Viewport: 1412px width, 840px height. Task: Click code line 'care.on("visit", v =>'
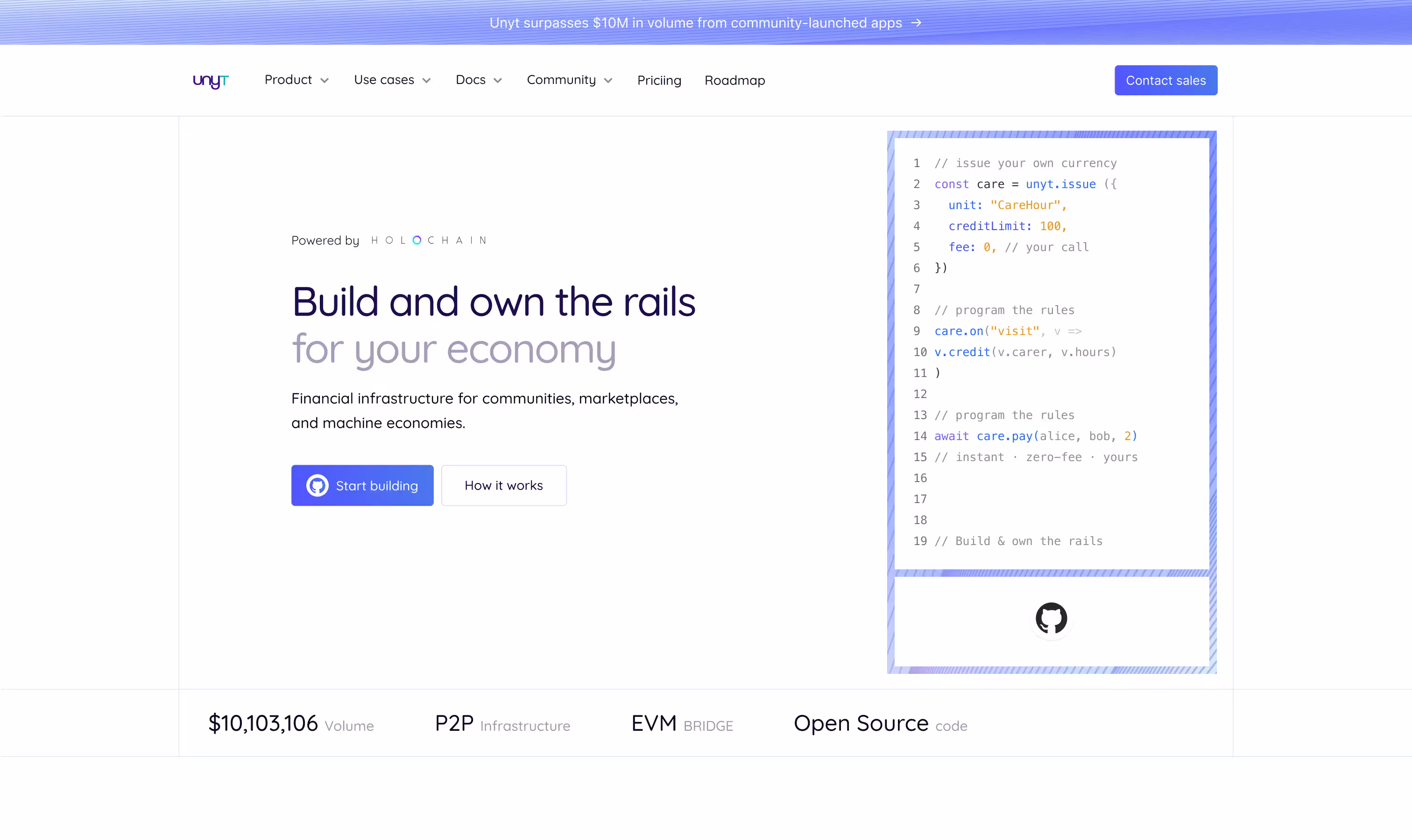[x=1008, y=331]
